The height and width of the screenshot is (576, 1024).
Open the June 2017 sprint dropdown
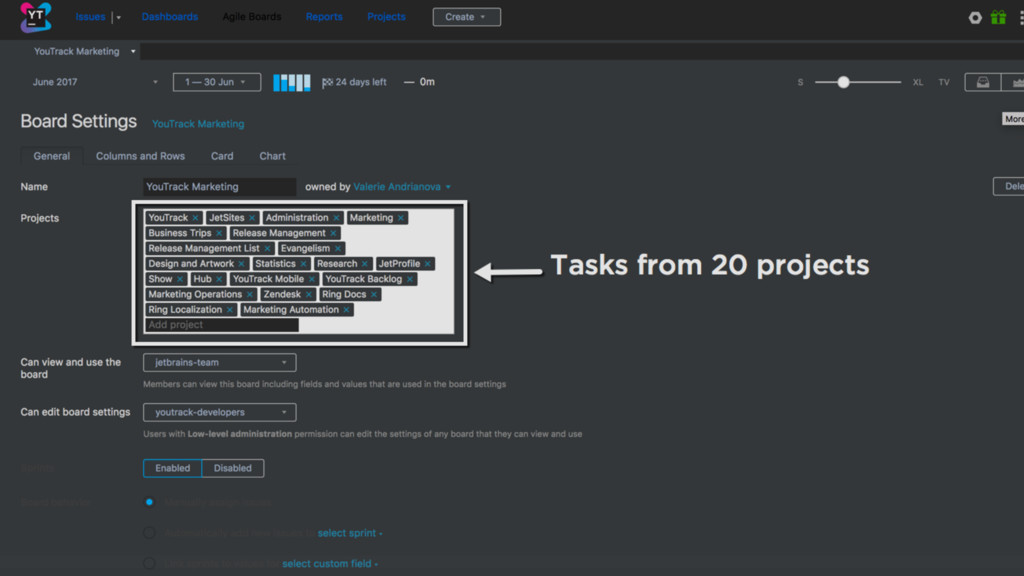[95, 82]
